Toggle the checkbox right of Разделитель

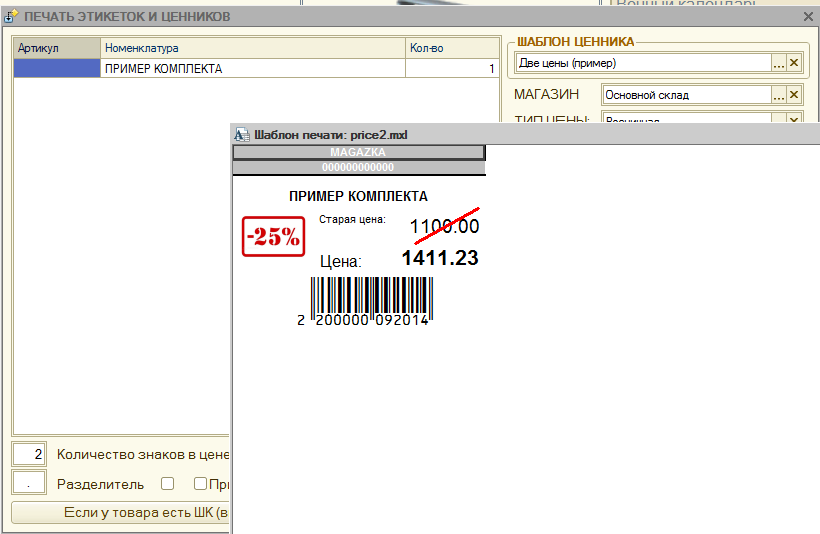pos(167,483)
